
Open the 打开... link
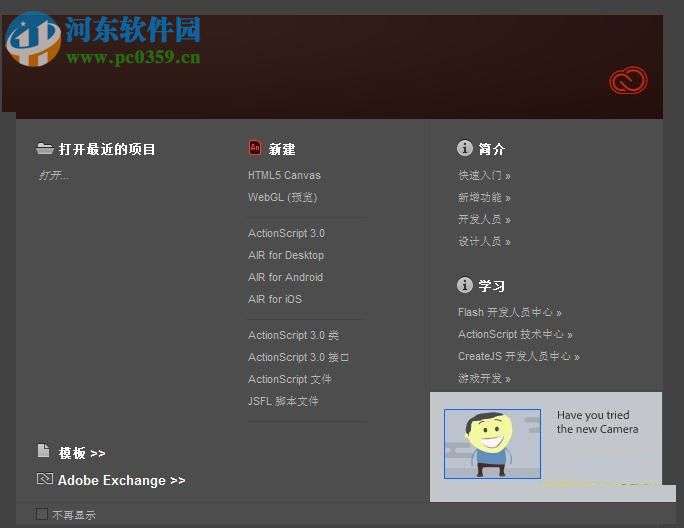point(54,175)
